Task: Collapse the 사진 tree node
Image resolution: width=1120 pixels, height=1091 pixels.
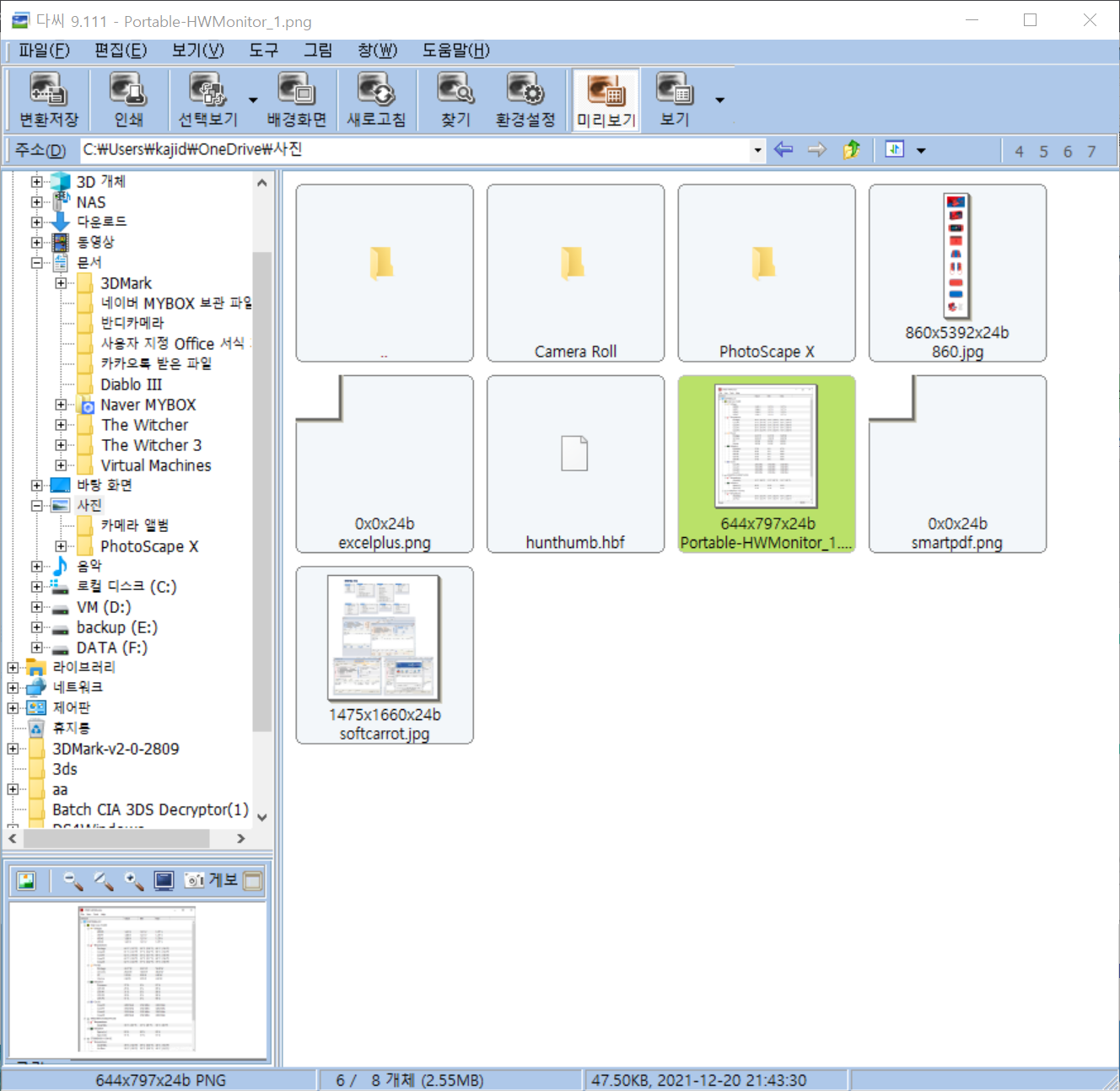Action: point(36,506)
